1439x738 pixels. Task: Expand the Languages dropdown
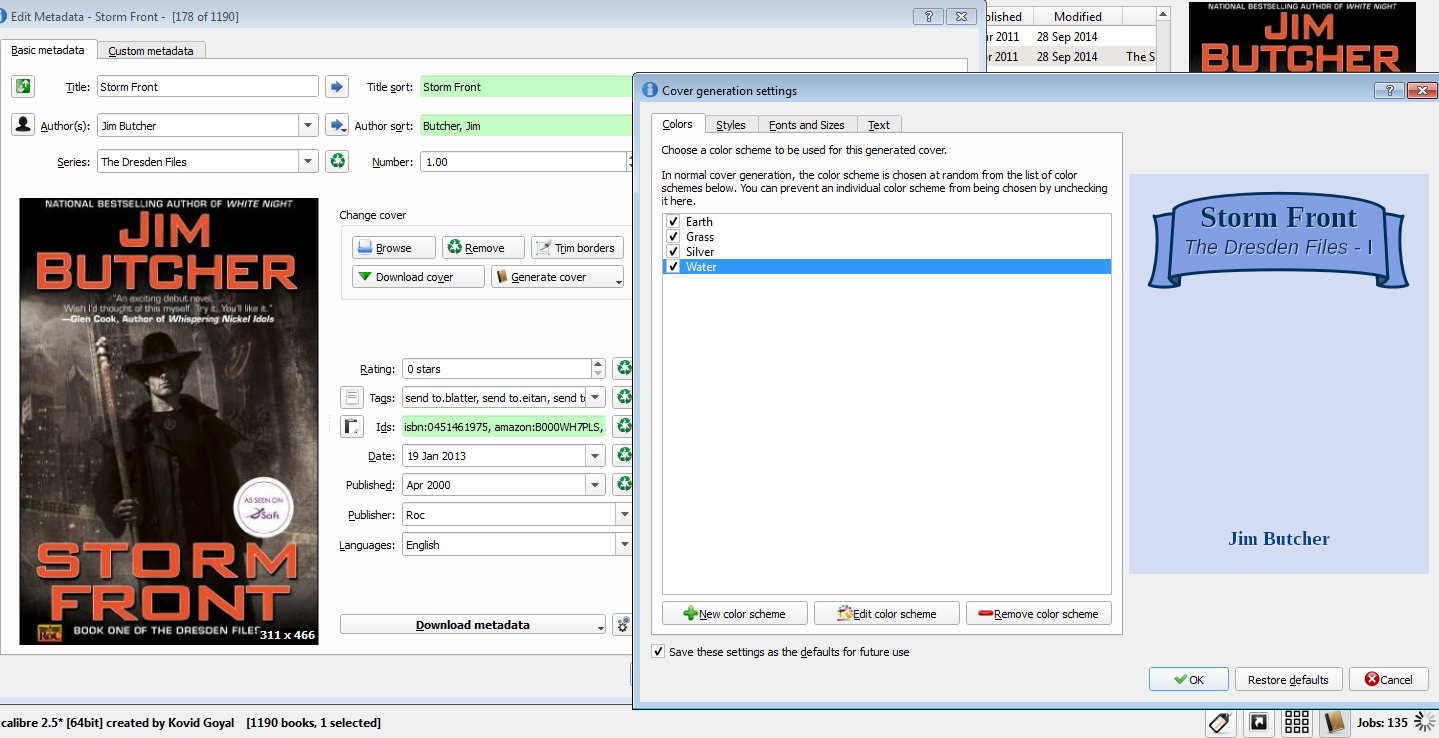pyautogui.click(x=624, y=545)
